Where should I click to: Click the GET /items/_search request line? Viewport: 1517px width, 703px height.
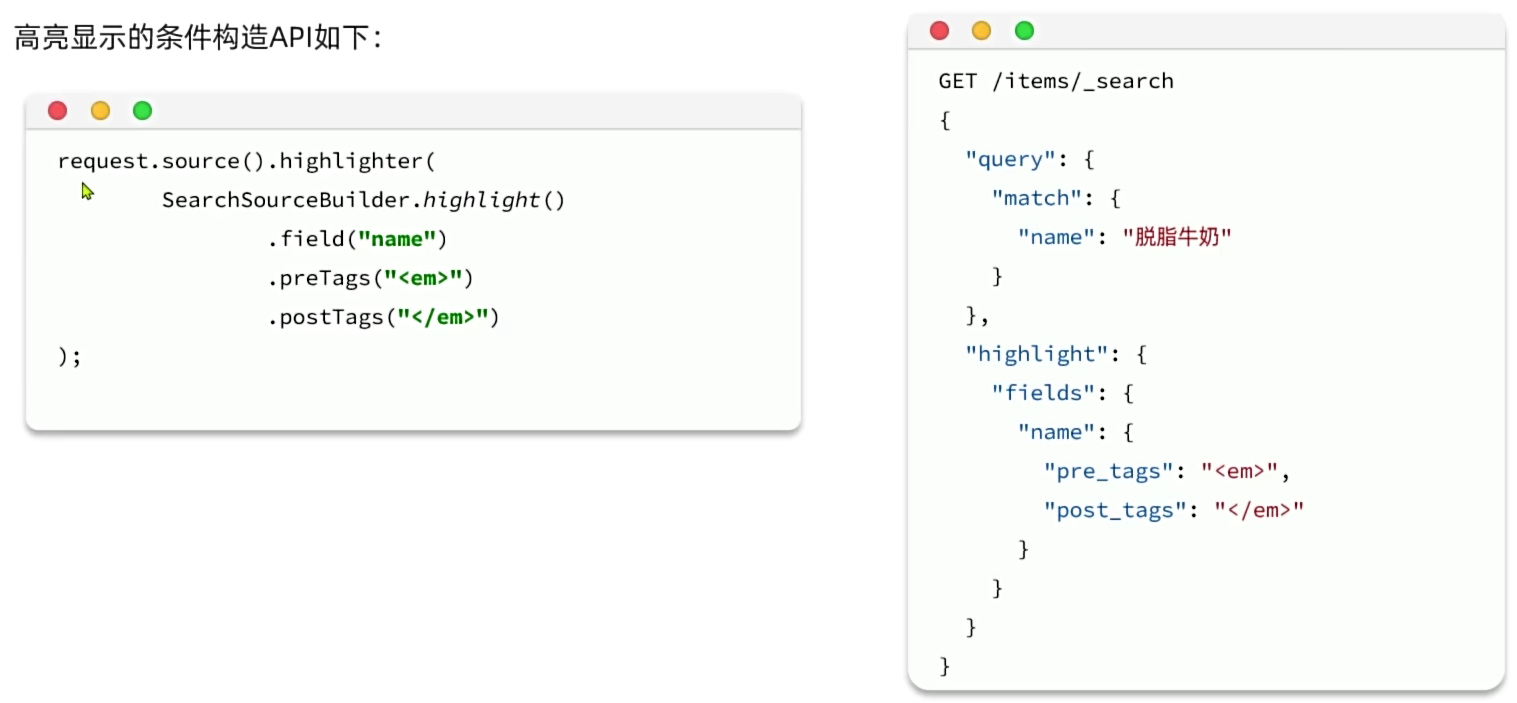(1055, 81)
